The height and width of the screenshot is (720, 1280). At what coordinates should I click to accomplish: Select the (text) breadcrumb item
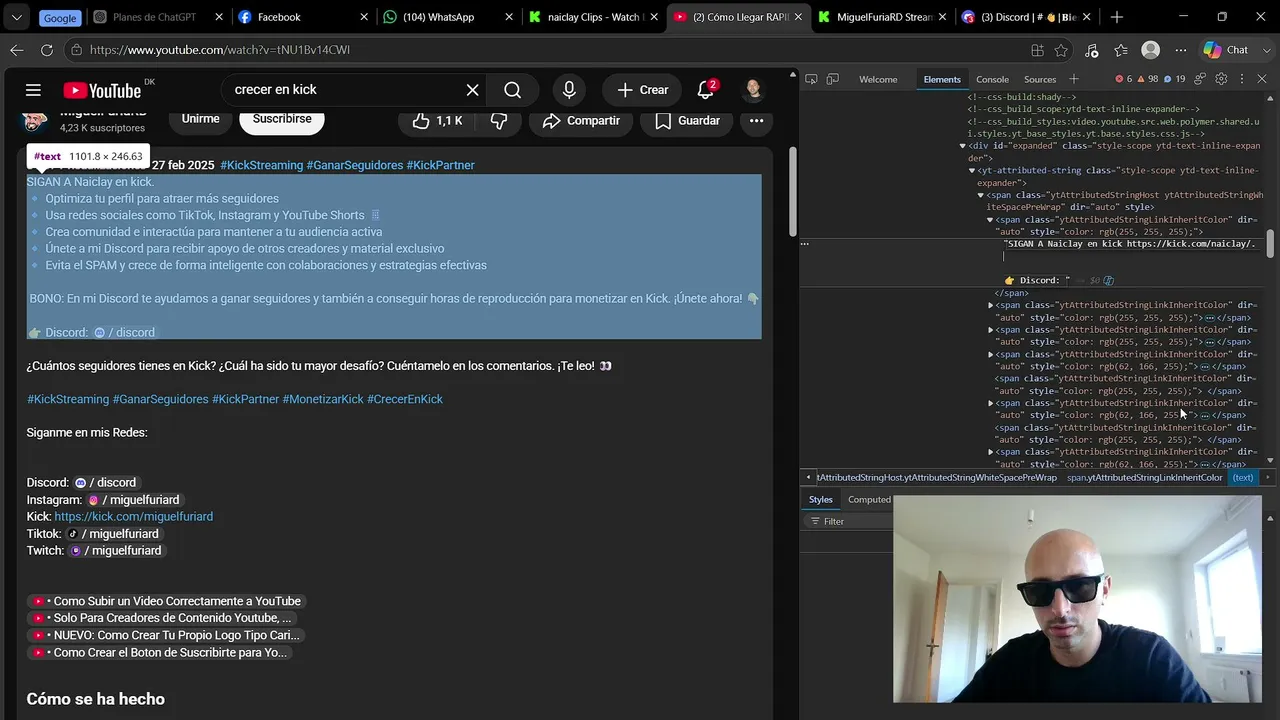(1242, 478)
